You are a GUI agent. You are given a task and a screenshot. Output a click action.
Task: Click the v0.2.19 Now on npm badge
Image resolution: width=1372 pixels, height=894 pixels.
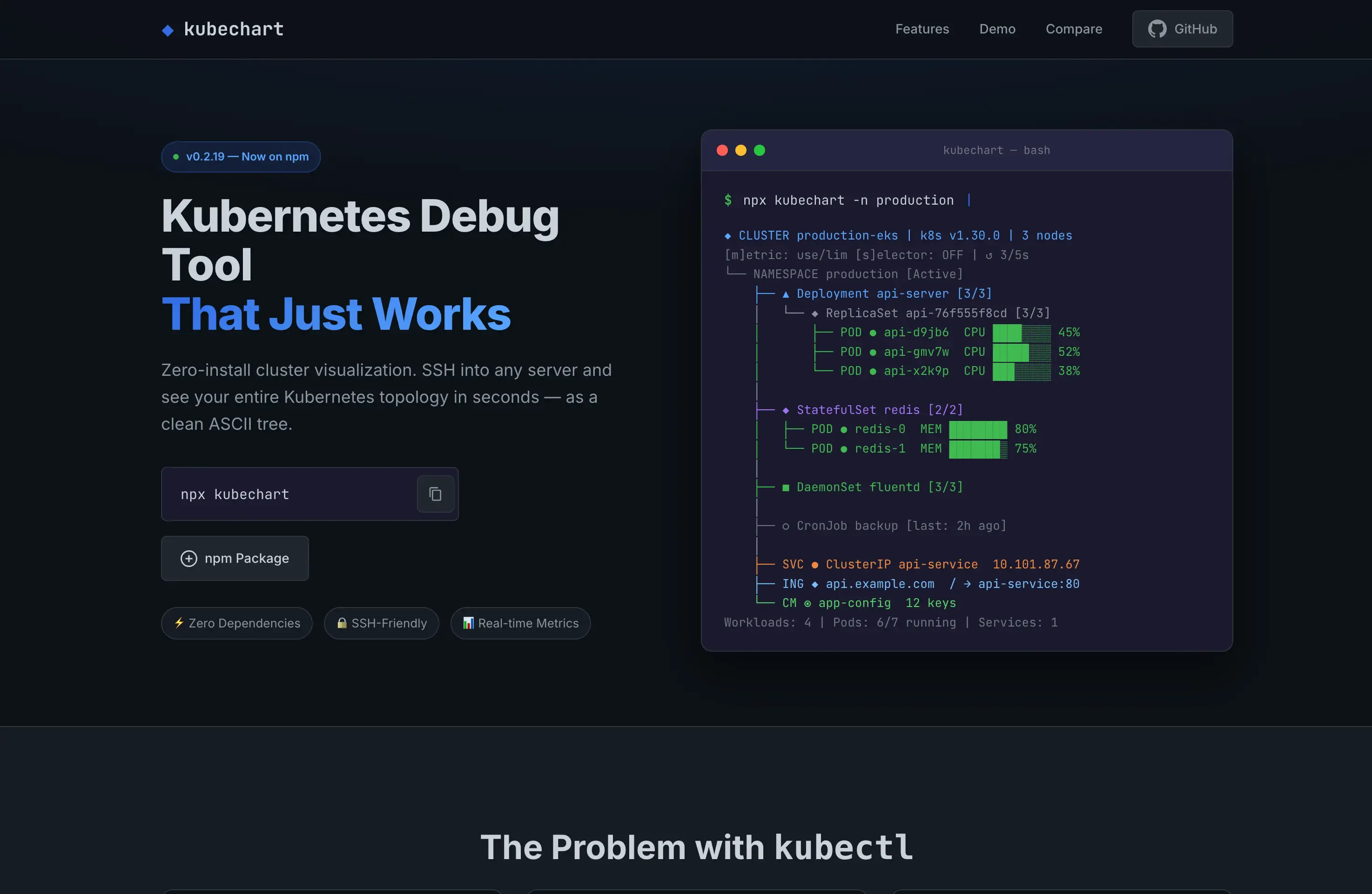coord(241,157)
